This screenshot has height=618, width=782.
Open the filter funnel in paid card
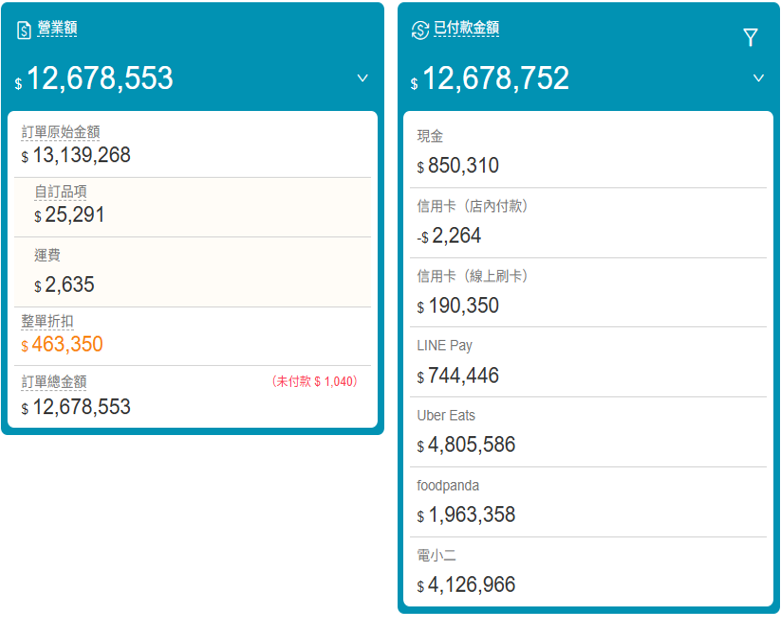pyautogui.click(x=751, y=38)
